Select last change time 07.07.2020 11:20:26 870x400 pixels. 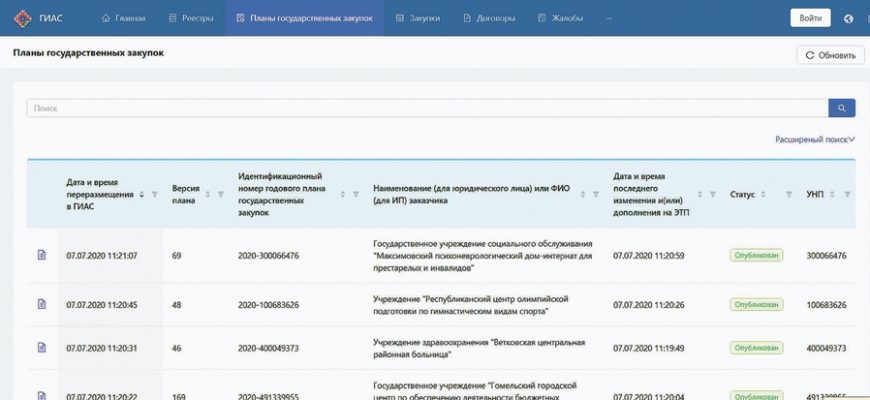[649, 305]
